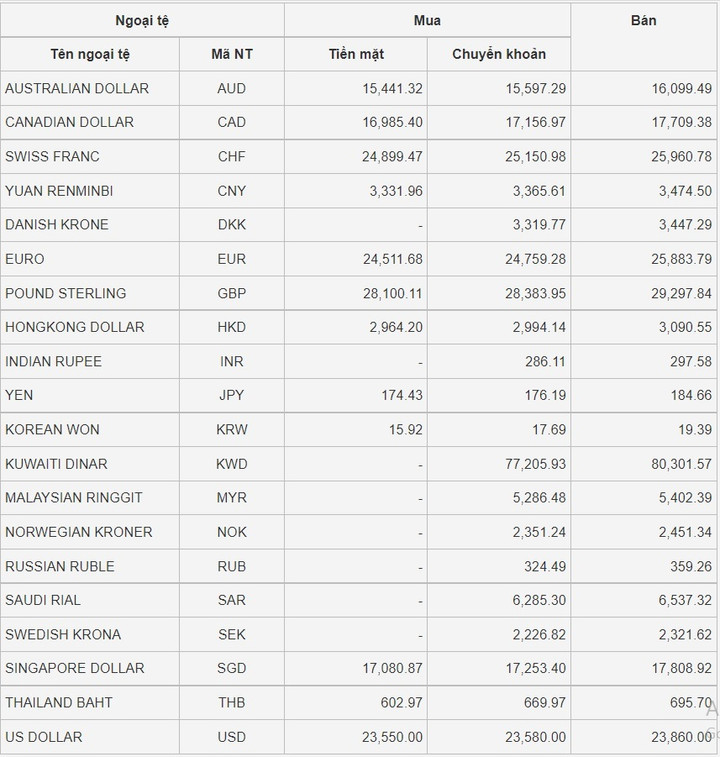
Task: Select the JPY currency code
Action: tap(231, 395)
